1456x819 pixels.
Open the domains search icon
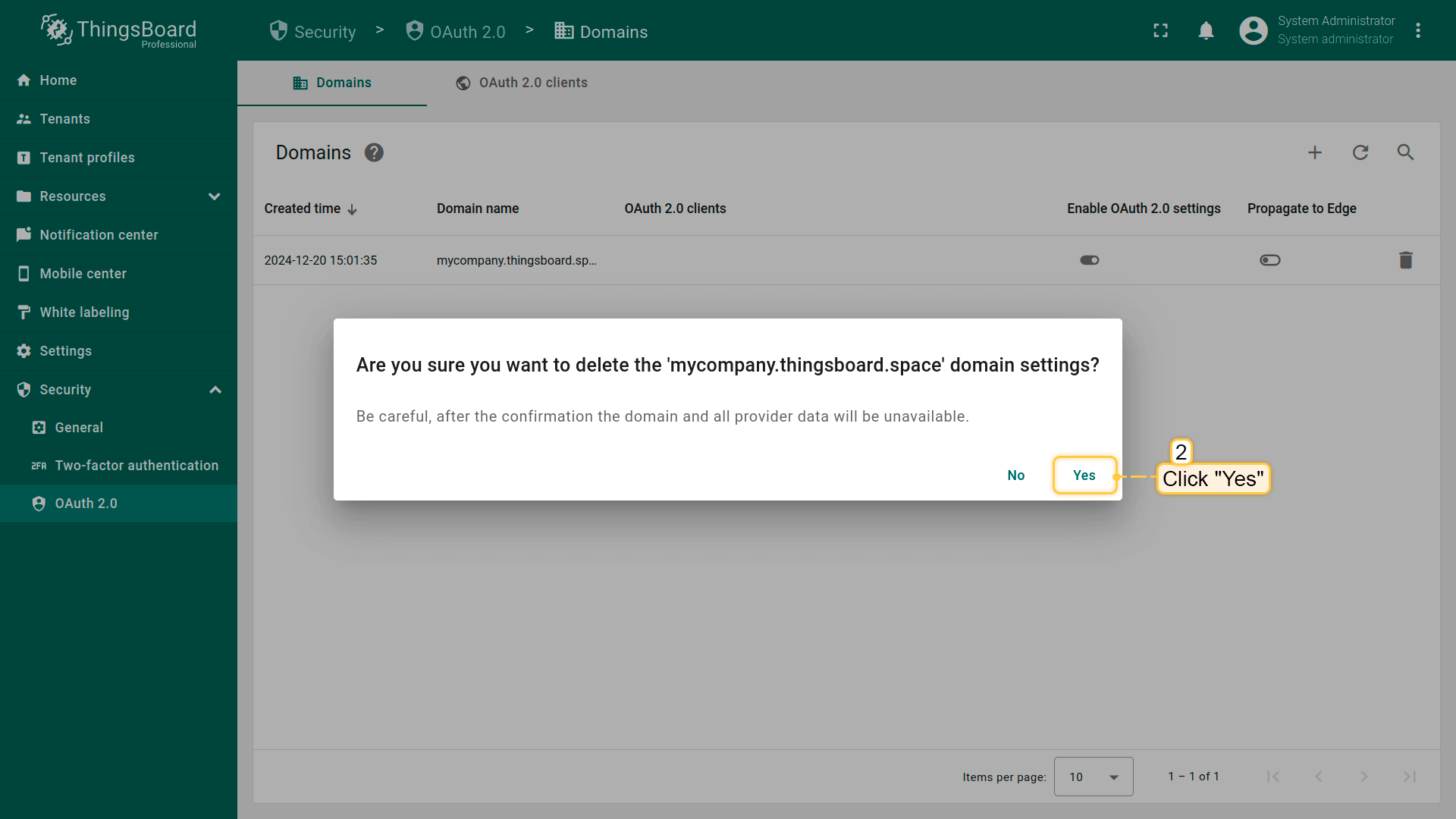point(1405,152)
